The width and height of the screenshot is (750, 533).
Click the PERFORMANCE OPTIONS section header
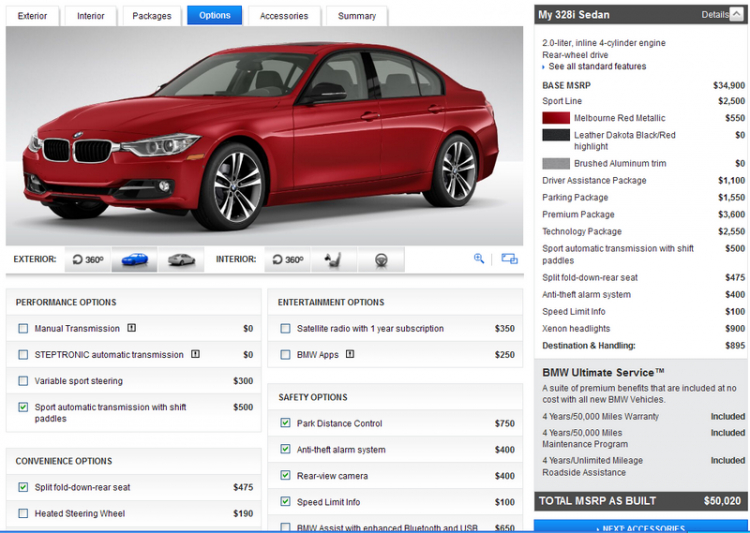(x=66, y=302)
